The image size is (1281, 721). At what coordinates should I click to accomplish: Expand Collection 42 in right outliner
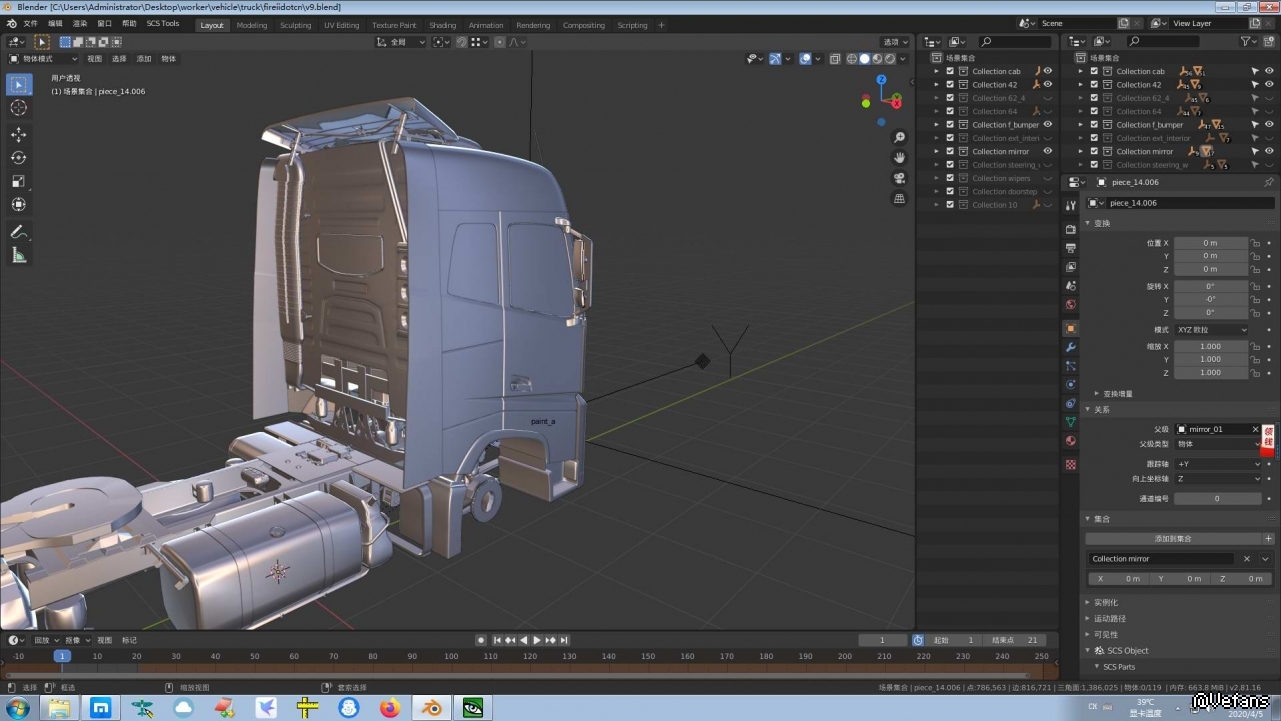point(1080,85)
